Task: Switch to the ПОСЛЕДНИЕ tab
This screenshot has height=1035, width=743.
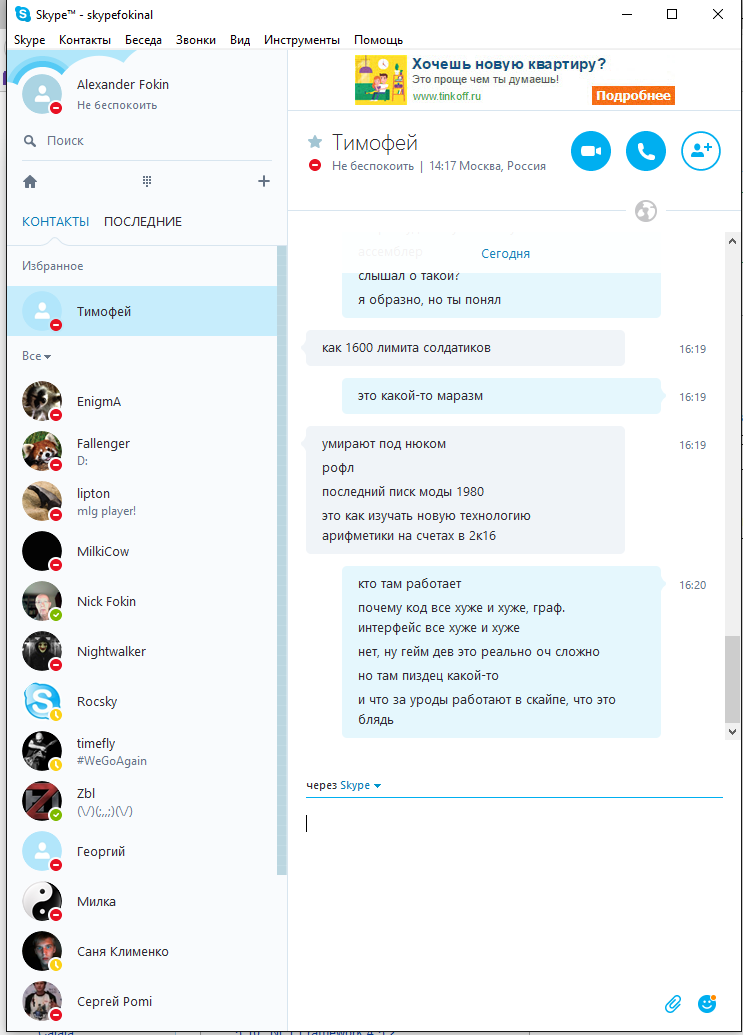Action: (x=143, y=222)
